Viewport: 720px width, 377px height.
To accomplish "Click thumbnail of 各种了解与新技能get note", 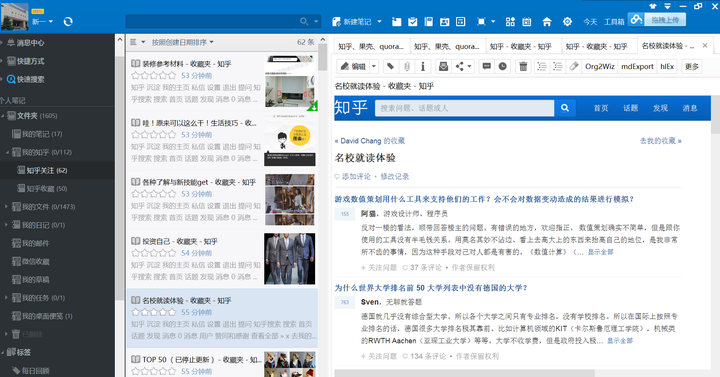I will tap(290, 199).
